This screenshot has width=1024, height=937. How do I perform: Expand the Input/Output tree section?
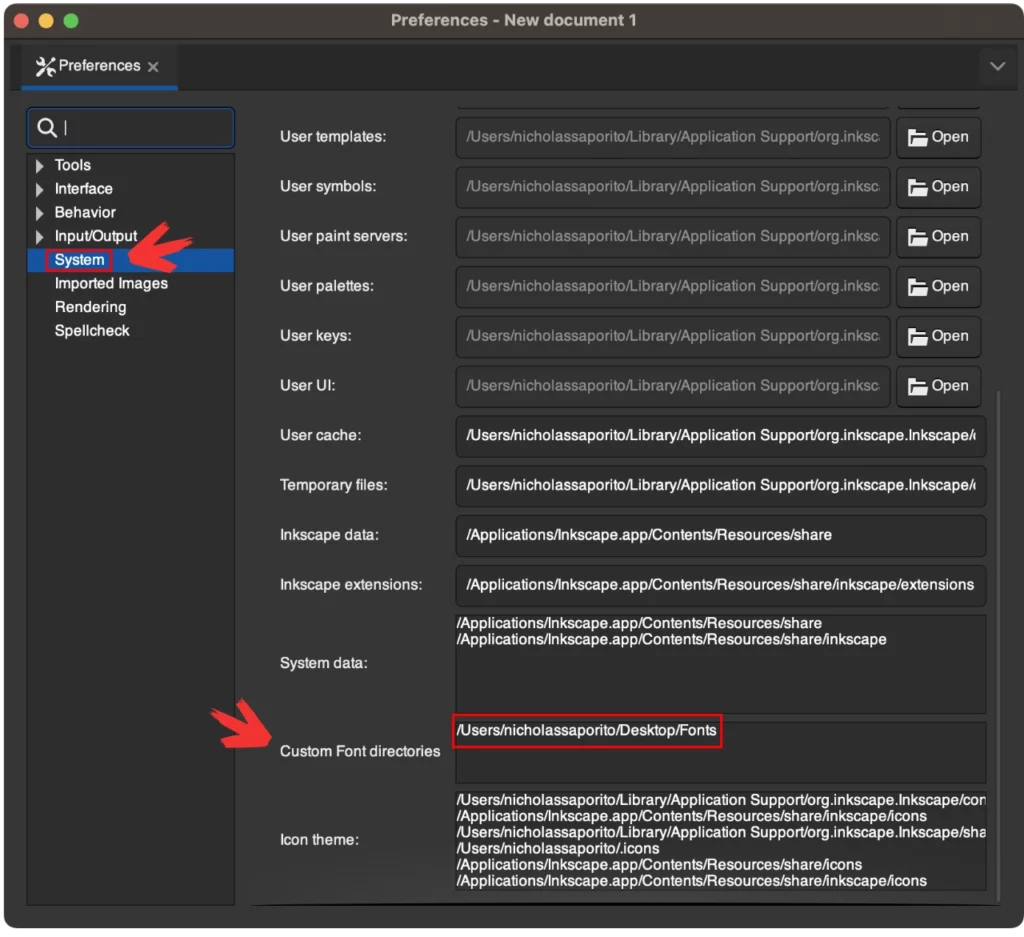(40, 237)
